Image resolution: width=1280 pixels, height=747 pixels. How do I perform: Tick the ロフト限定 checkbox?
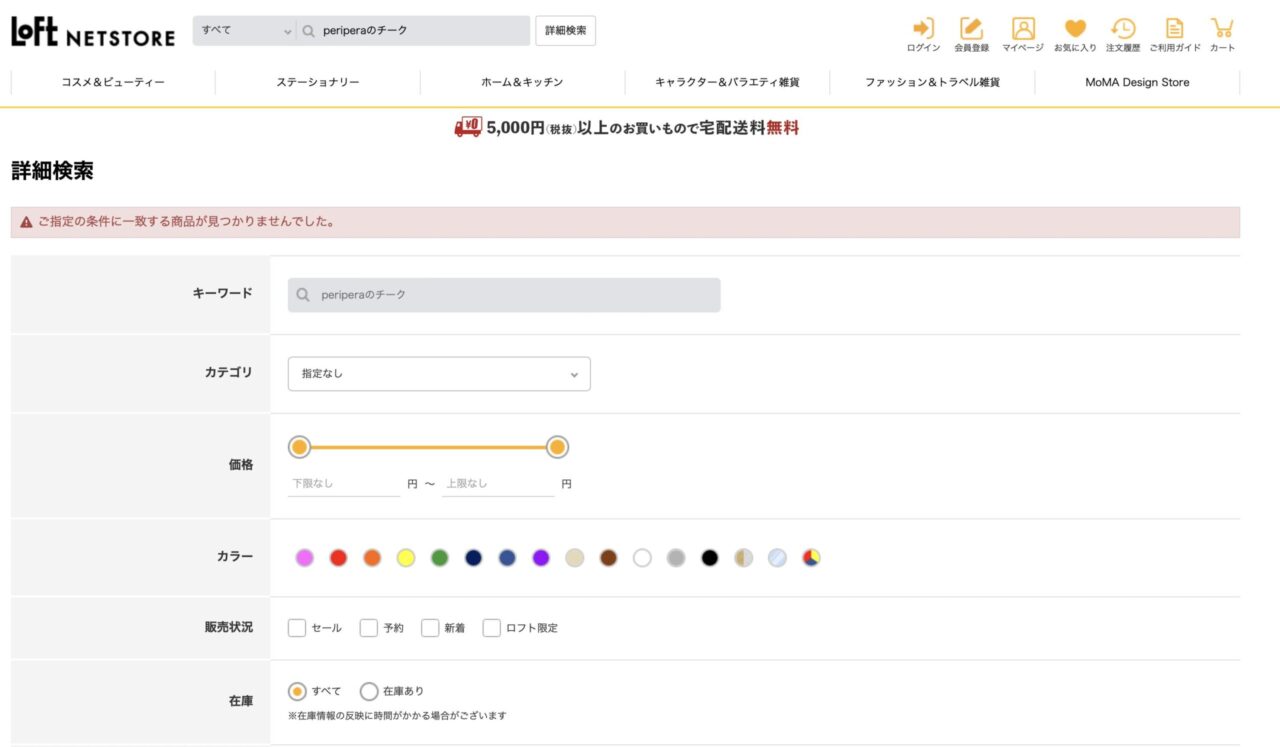(x=491, y=628)
